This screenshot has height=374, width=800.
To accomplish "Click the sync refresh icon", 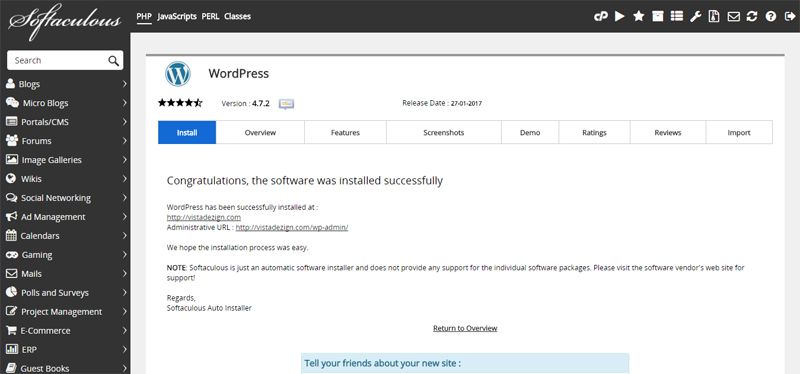I will point(752,16).
